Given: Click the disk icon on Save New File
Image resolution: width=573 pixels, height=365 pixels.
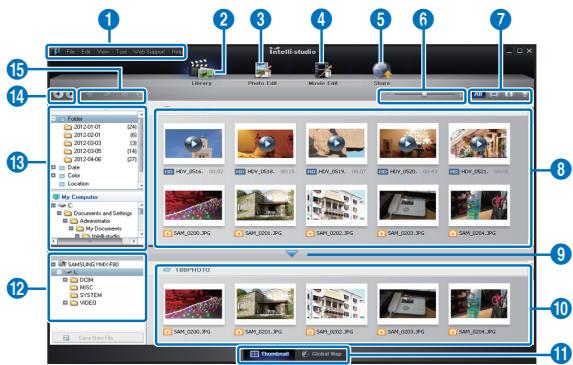Looking at the screenshot, I should 66,338.
